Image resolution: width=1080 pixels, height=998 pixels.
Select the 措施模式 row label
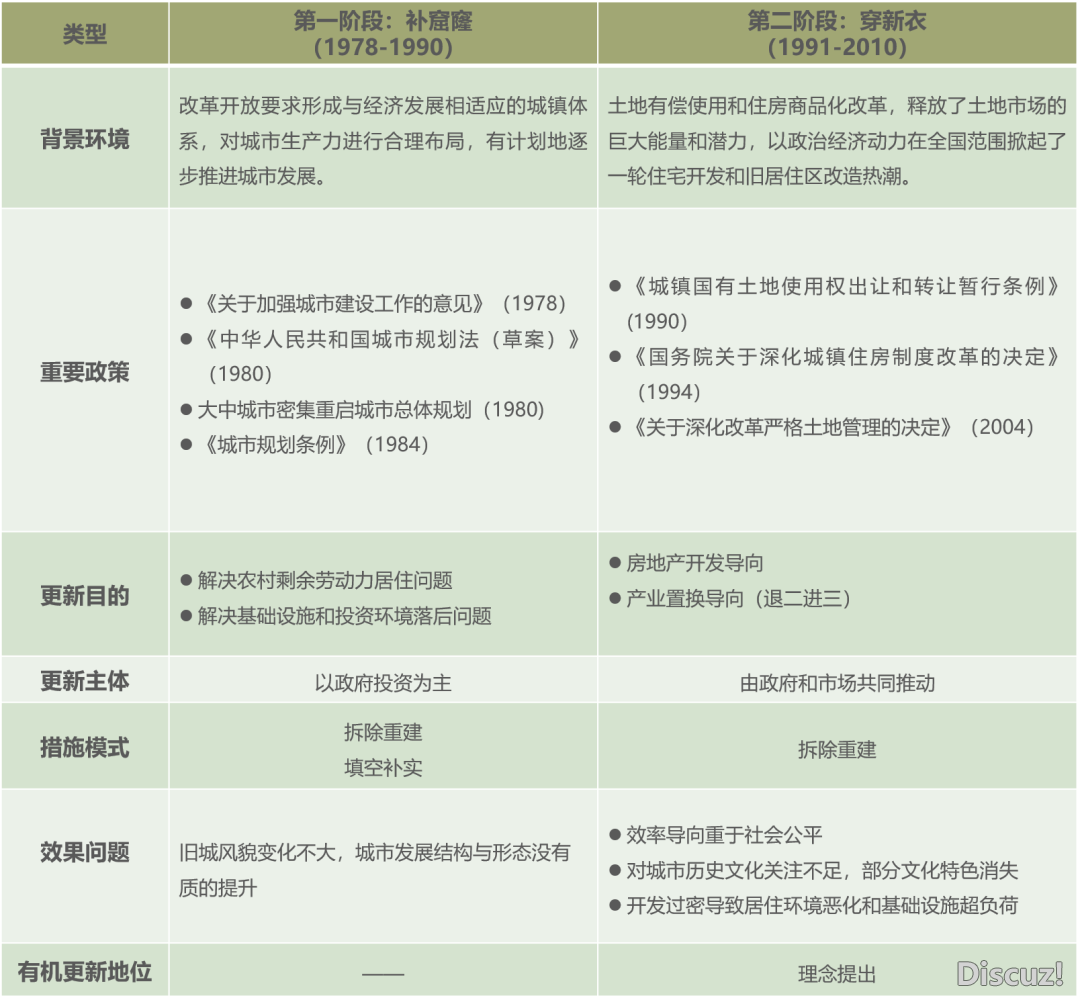[84, 747]
